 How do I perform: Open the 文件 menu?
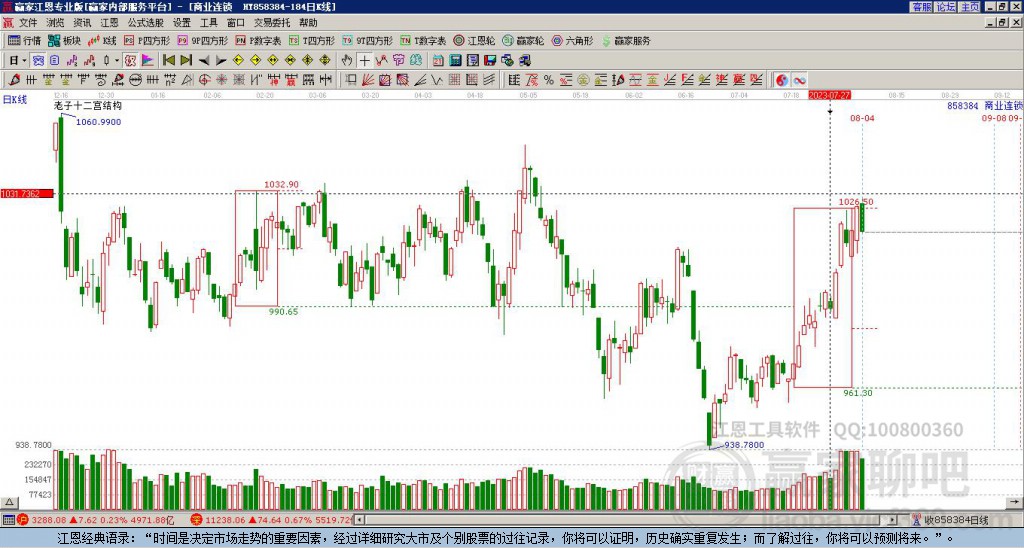tap(28, 23)
